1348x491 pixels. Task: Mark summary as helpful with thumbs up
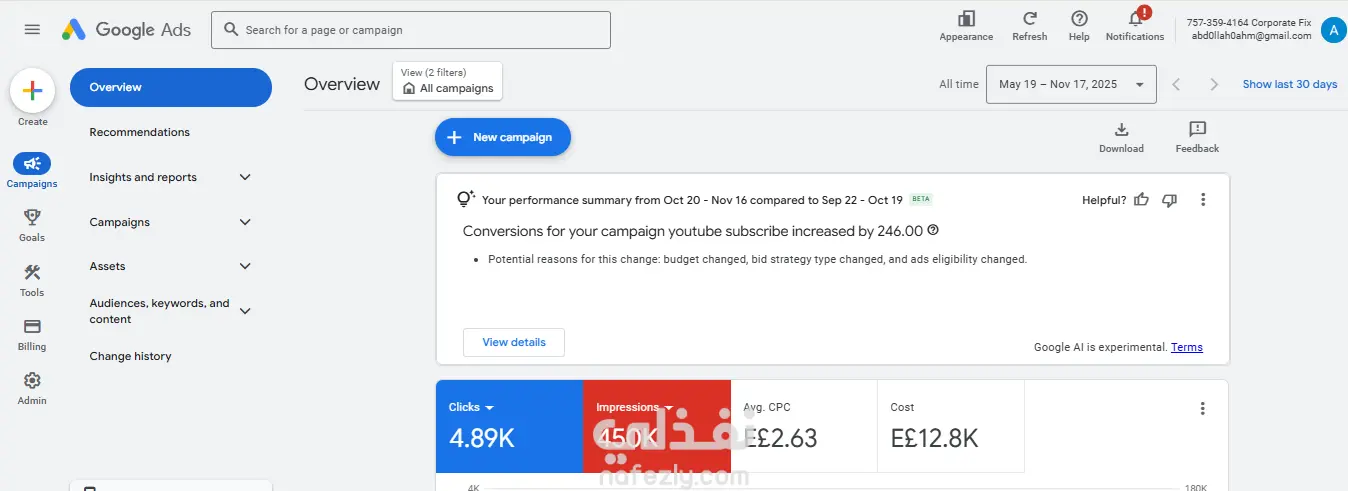[x=1142, y=200]
